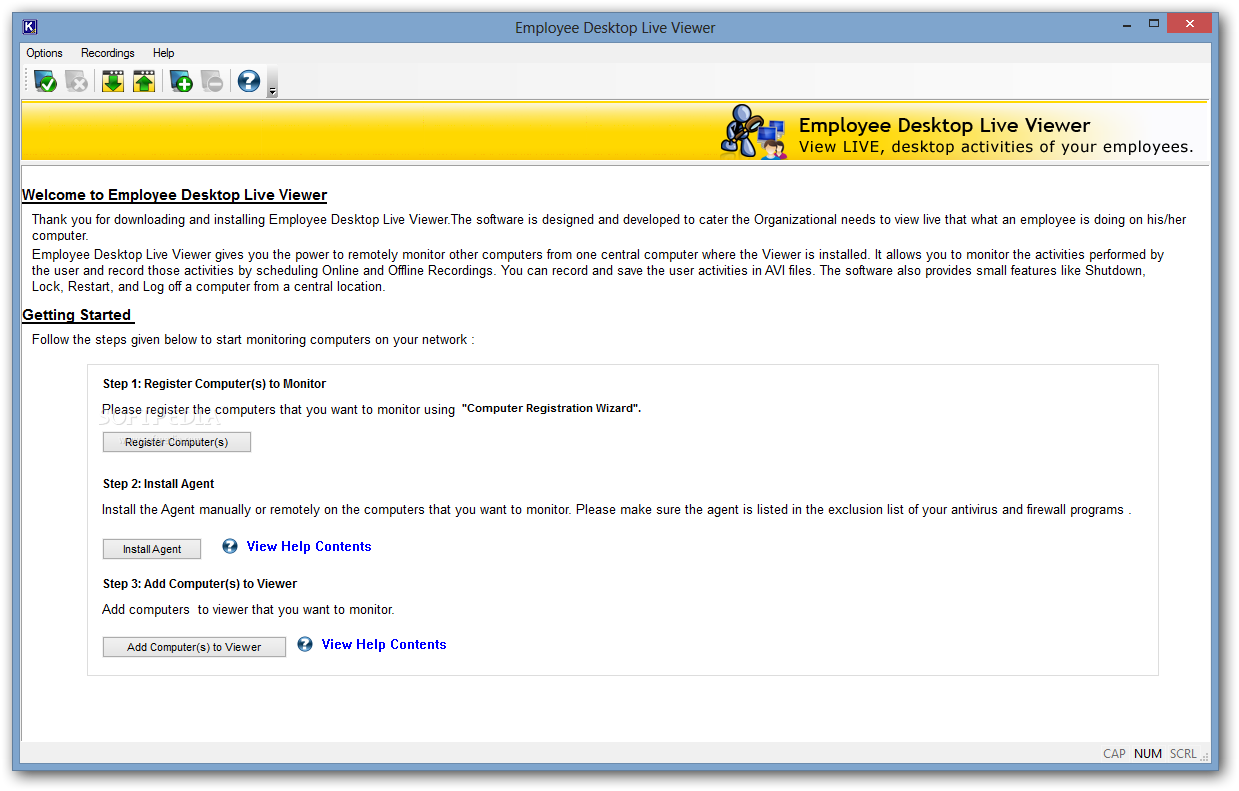
Task: Open View Help Contents link under Step 2
Action: 309,546
